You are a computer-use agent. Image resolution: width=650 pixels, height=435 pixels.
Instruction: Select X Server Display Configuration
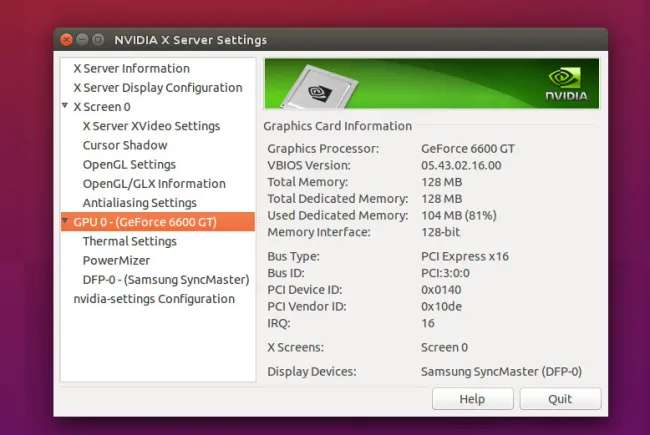(157, 88)
